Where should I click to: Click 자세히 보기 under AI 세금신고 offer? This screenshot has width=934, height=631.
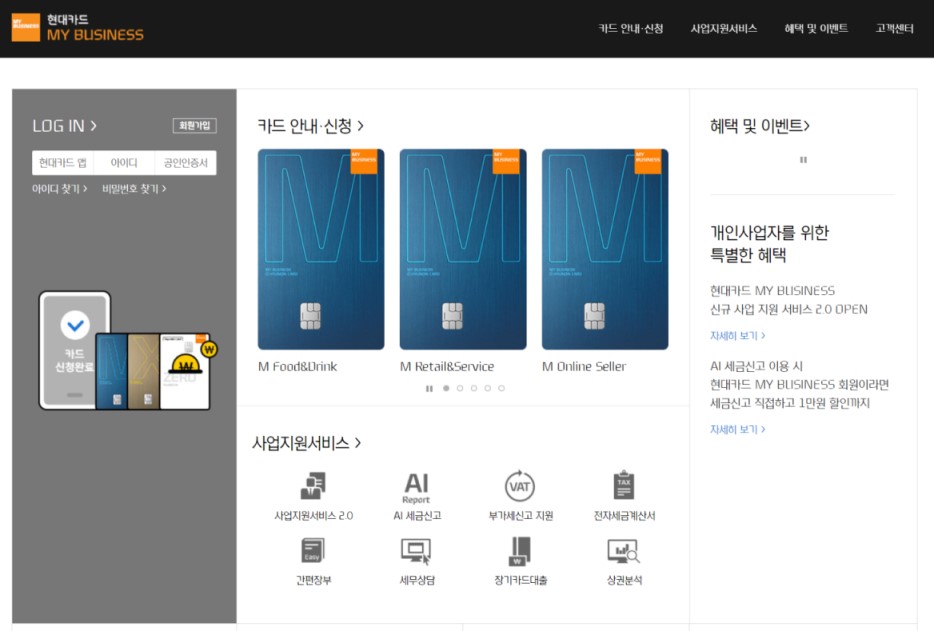(737, 430)
